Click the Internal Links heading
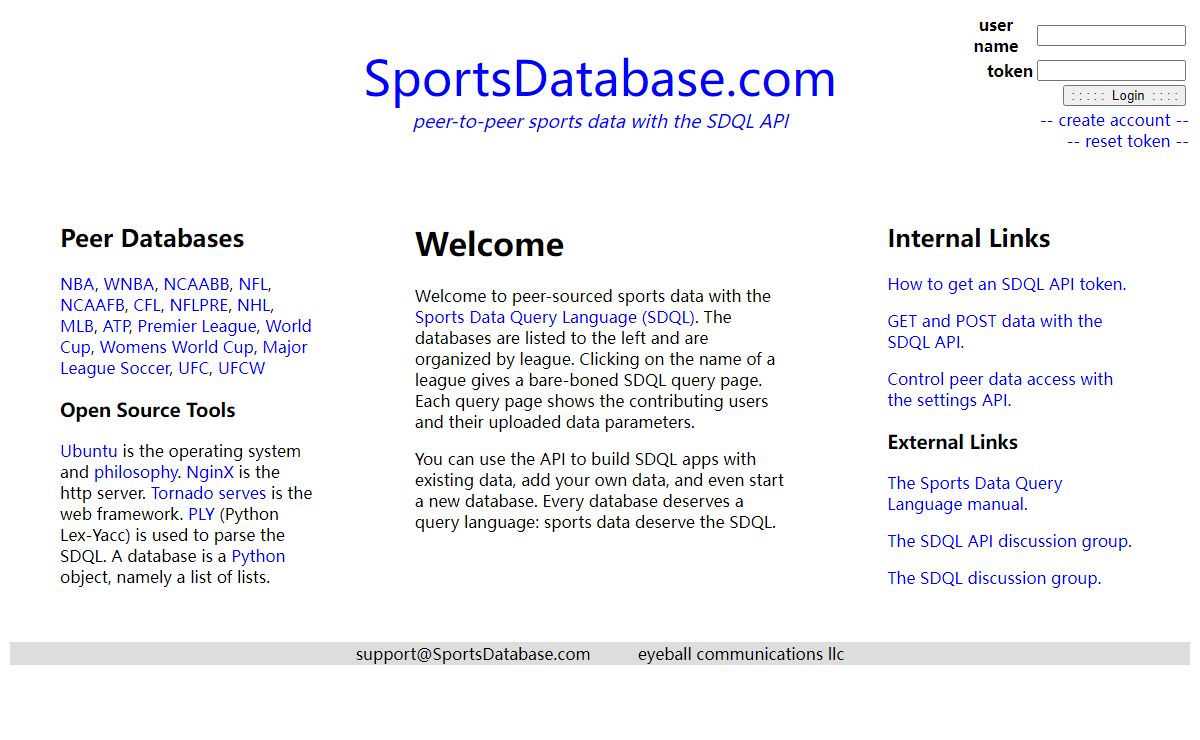 click(x=969, y=238)
